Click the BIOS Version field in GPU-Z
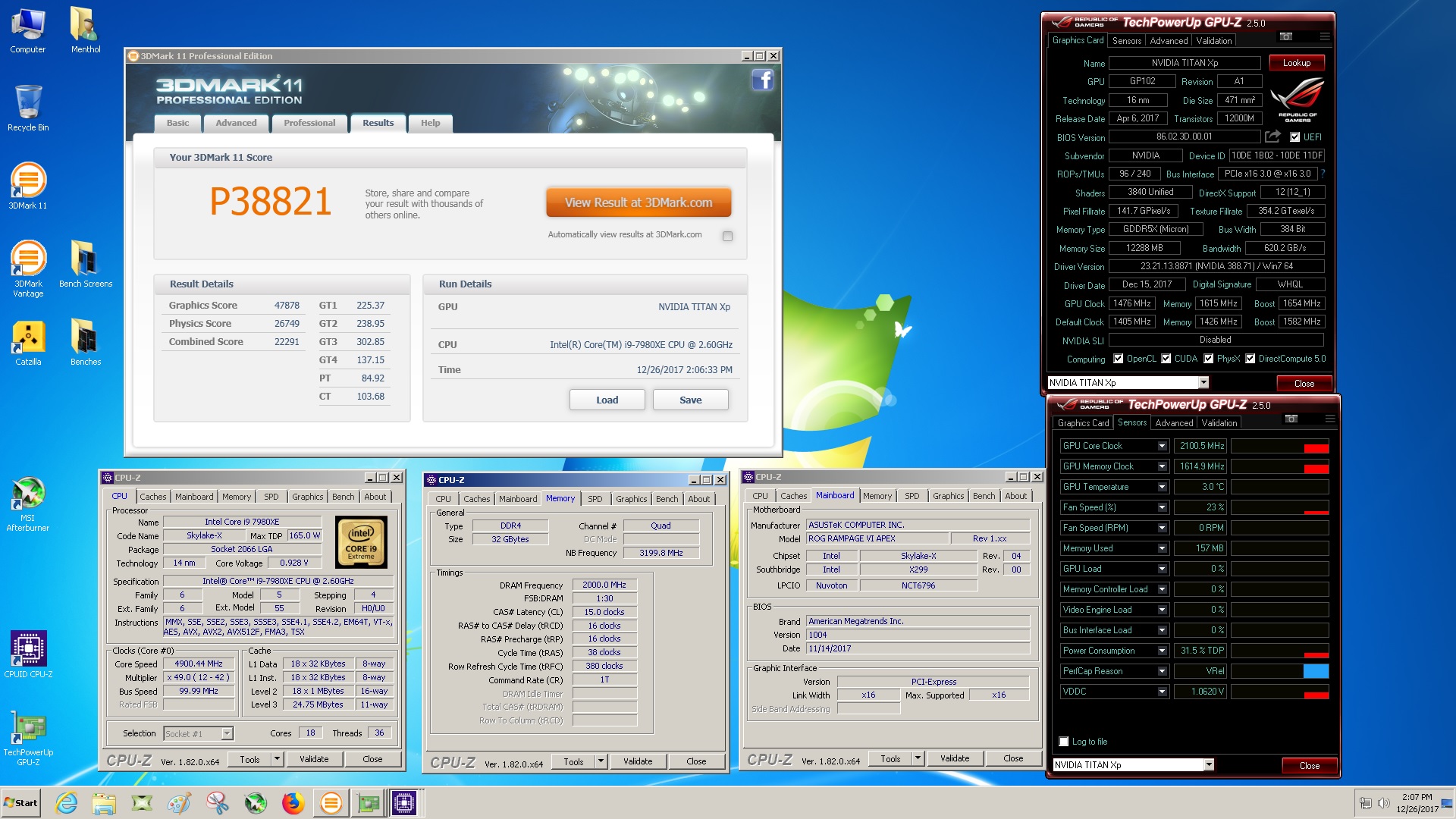The width and height of the screenshot is (1456, 819). click(x=1184, y=137)
